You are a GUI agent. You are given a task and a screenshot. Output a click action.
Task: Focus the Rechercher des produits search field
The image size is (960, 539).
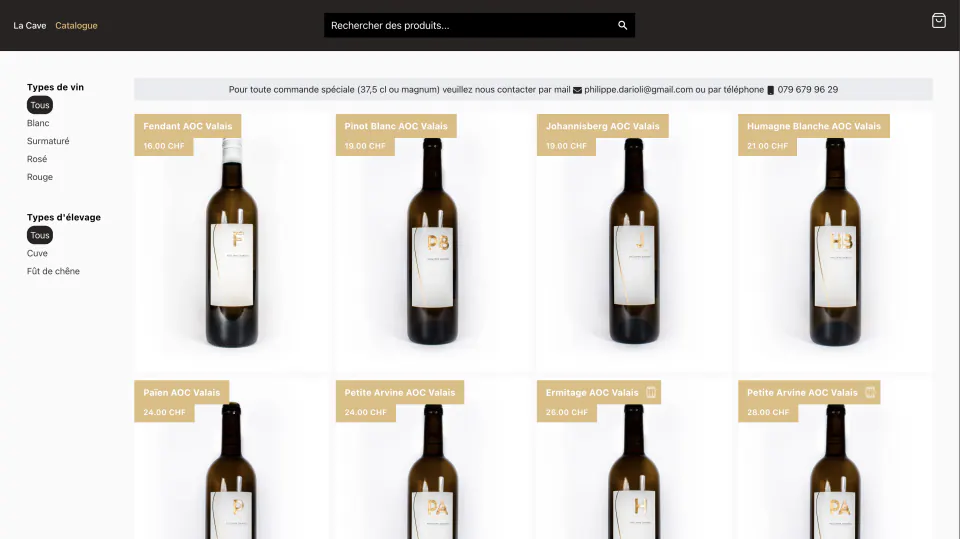[x=479, y=25]
